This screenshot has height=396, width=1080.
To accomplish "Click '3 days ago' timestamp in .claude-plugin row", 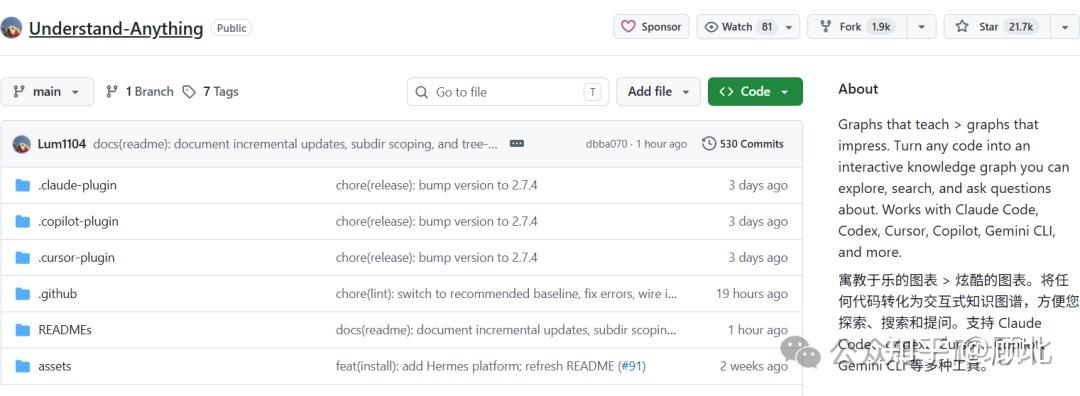I will tap(758, 185).
